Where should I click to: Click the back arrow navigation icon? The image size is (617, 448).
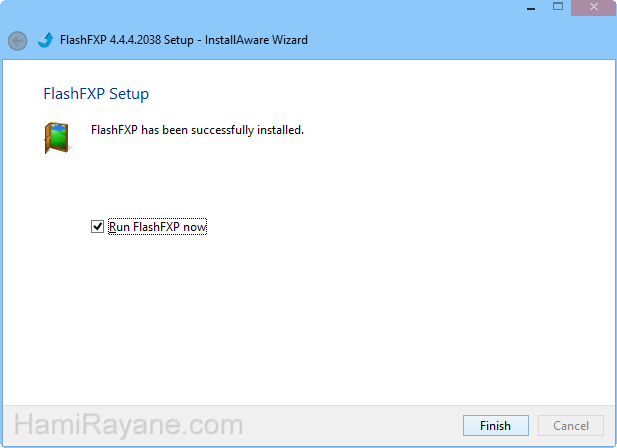[17, 41]
